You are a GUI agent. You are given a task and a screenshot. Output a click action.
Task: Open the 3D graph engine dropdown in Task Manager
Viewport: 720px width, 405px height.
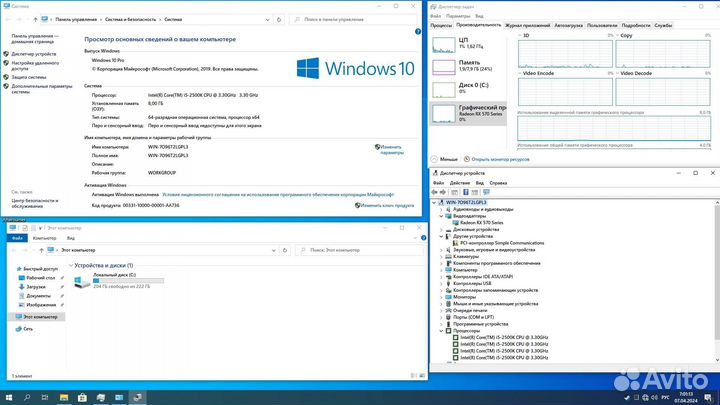point(520,35)
